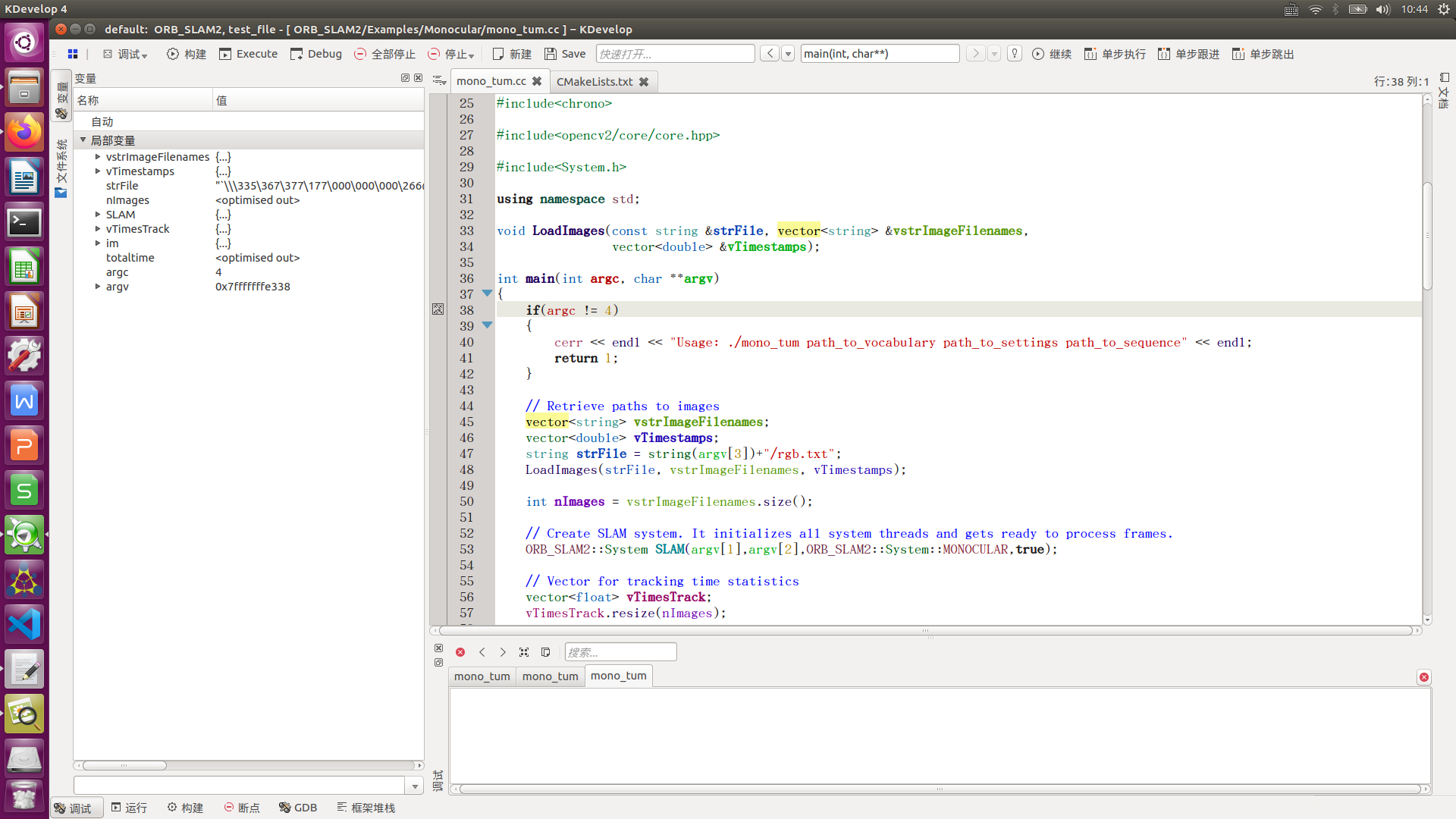Screen dimensions: 1456x819
Task: Open the 停止 stop dropdown
Action: 451,54
